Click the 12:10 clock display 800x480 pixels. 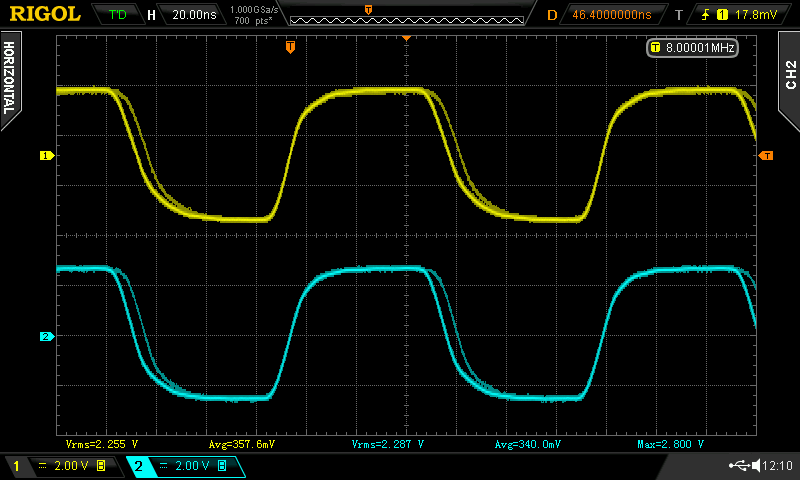[778, 465]
